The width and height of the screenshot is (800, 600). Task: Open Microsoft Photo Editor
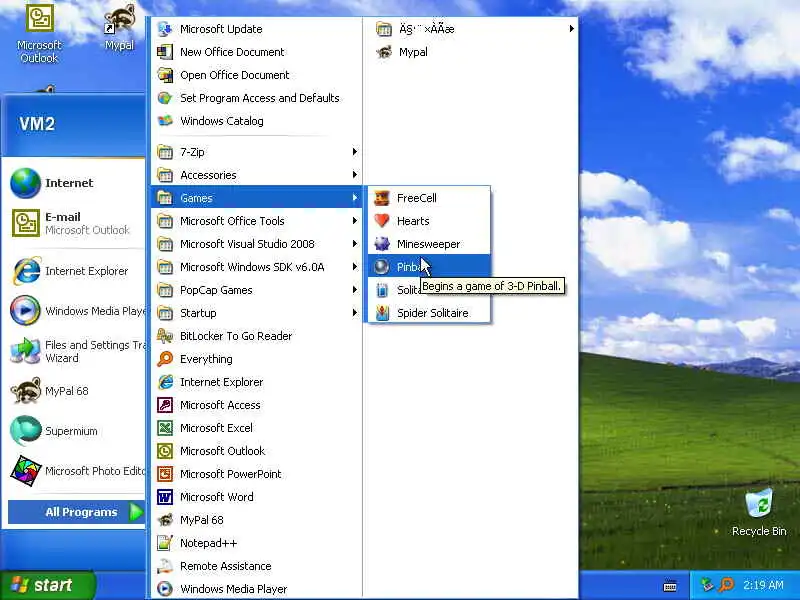click(x=75, y=471)
